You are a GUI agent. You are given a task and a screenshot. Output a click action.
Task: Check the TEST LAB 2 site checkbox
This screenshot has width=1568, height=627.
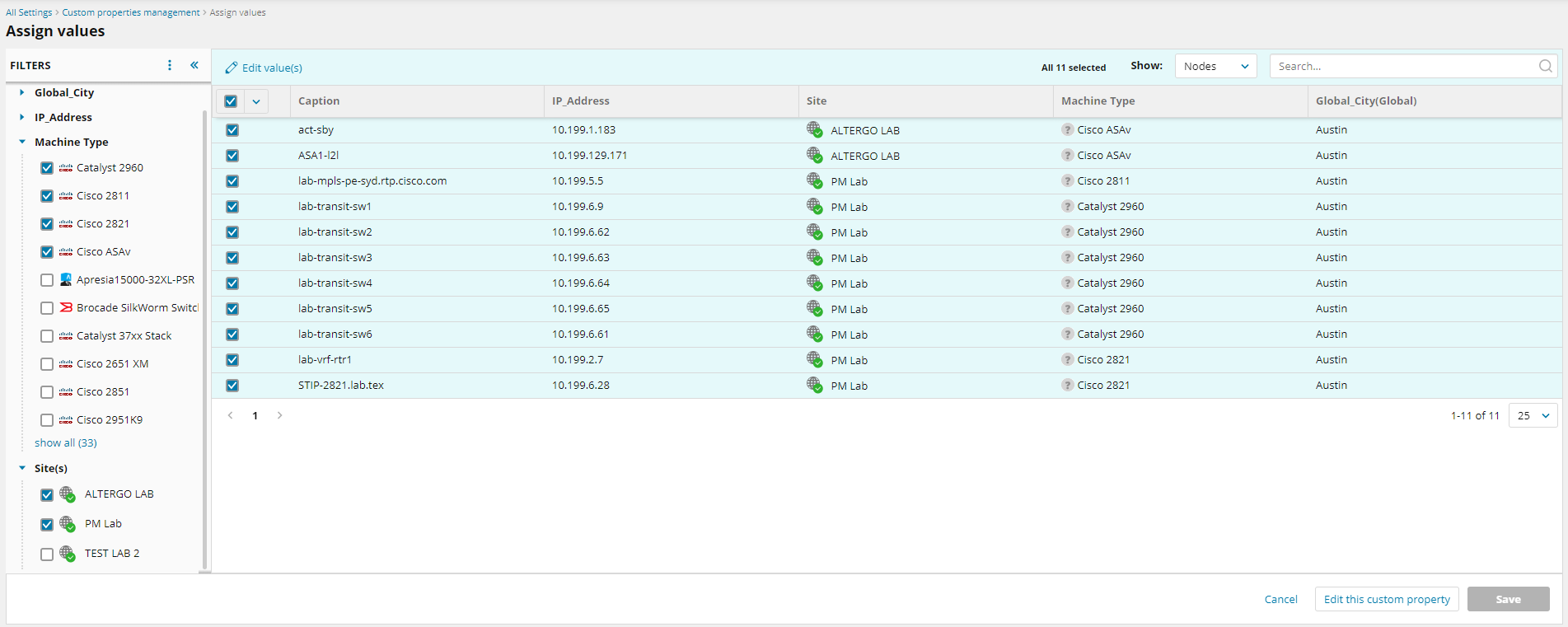47,554
